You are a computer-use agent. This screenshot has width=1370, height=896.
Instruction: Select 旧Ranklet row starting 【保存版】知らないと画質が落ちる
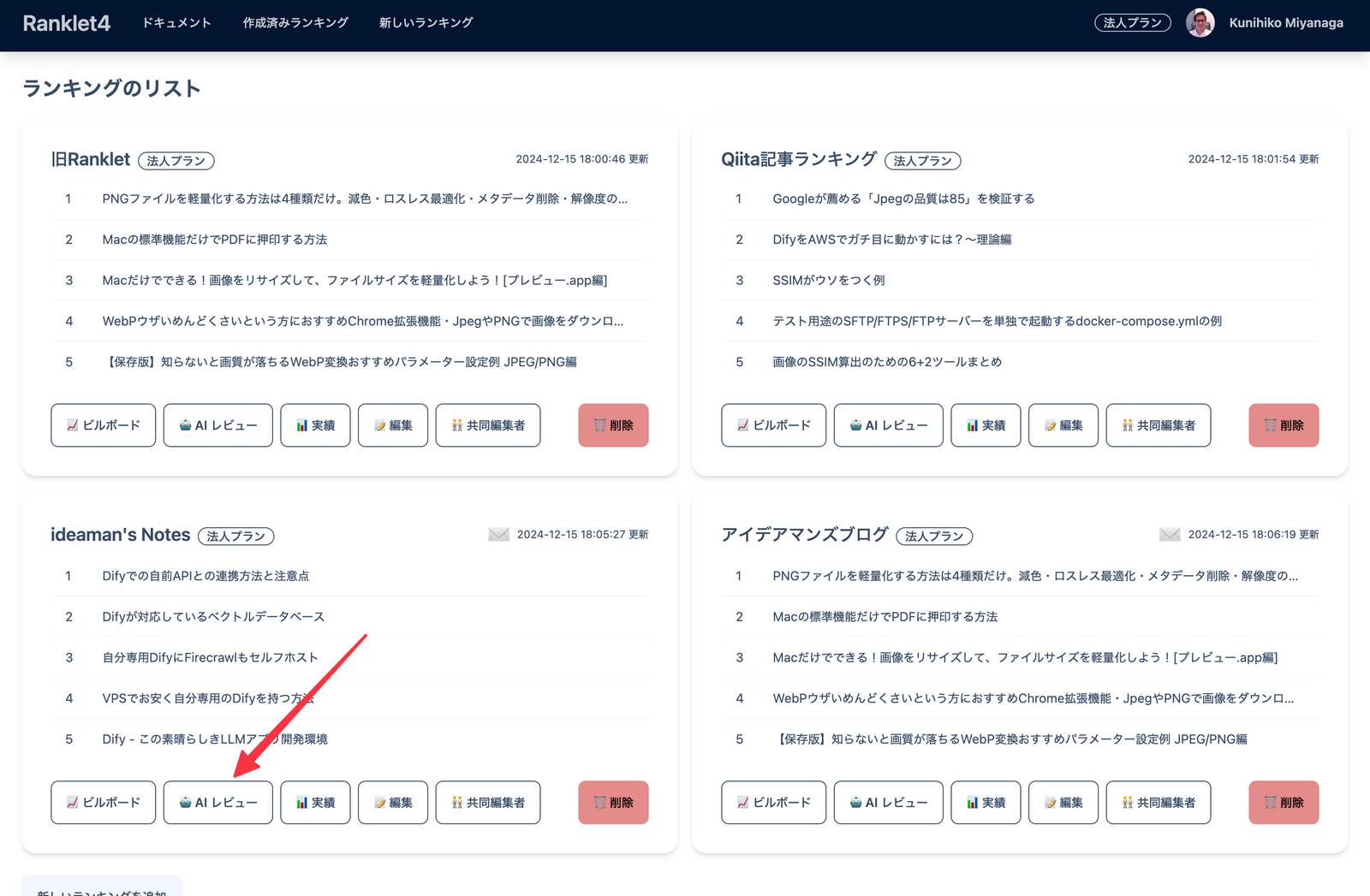(x=349, y=362)
